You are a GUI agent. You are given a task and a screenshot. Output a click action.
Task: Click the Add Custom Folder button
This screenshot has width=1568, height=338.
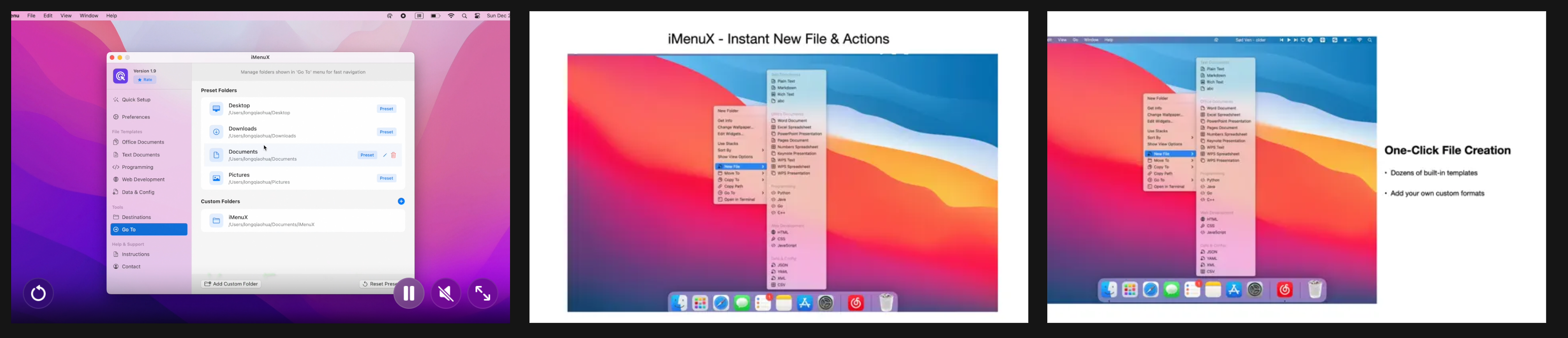tap(231, 285)
